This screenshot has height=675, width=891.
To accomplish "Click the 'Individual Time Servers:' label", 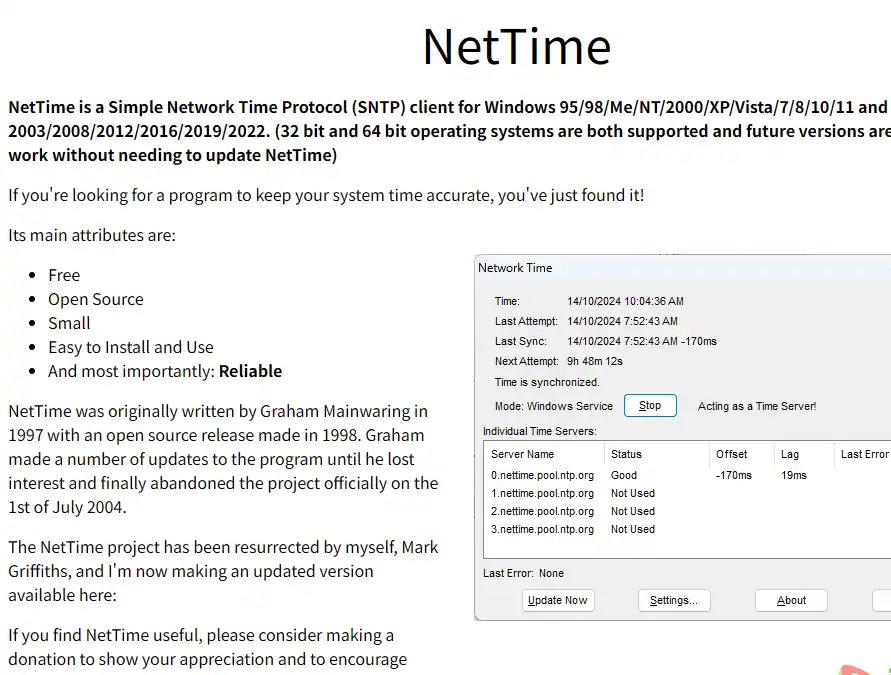I will click(x=540, y=431).
